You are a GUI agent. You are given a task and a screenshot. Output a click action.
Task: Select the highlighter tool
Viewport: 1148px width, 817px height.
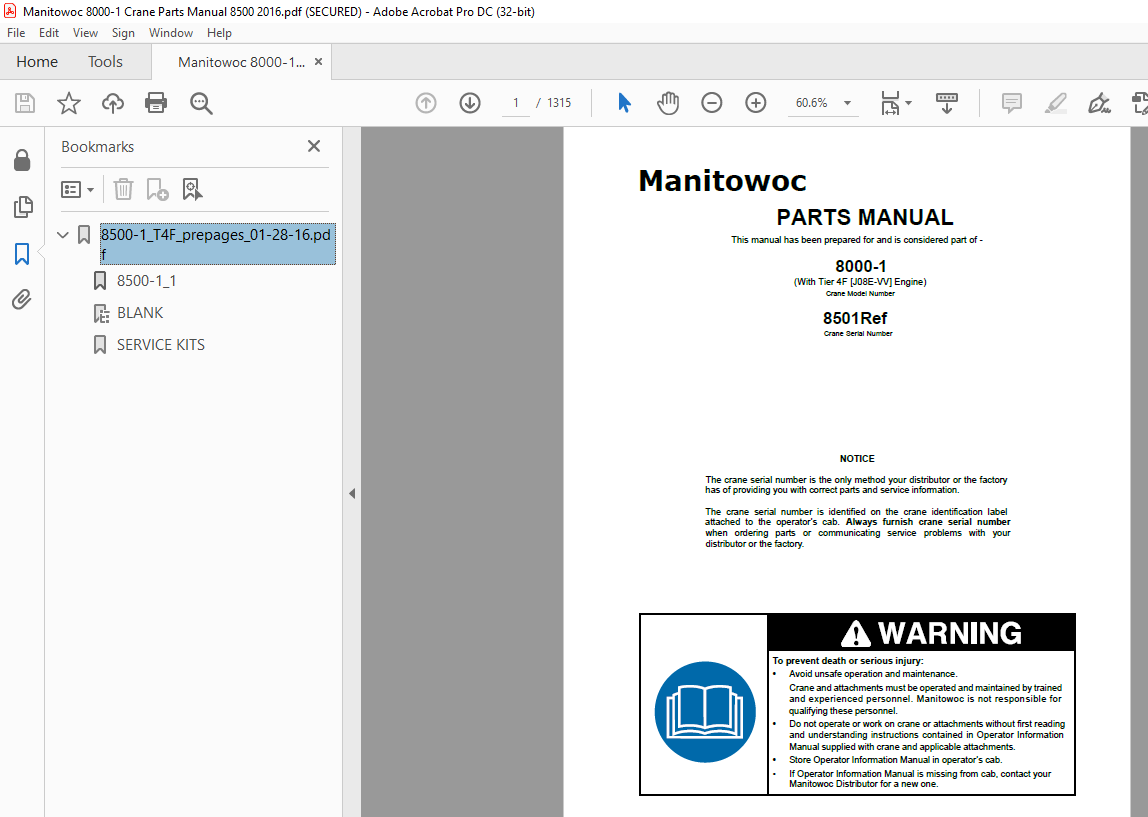coord(1056,103)
